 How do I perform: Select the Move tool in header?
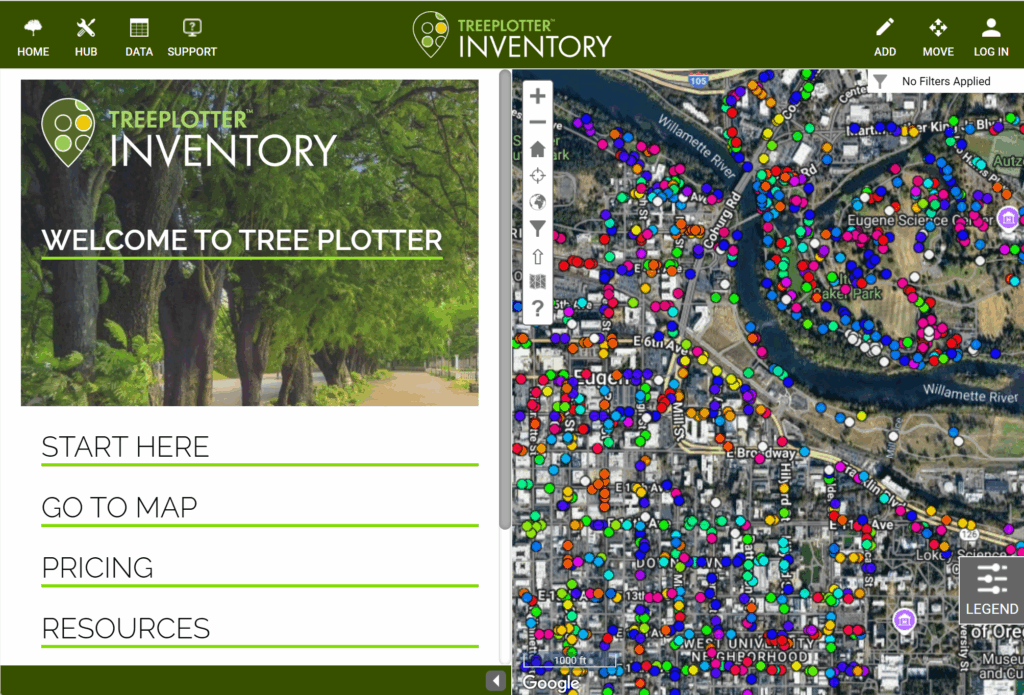938,36
